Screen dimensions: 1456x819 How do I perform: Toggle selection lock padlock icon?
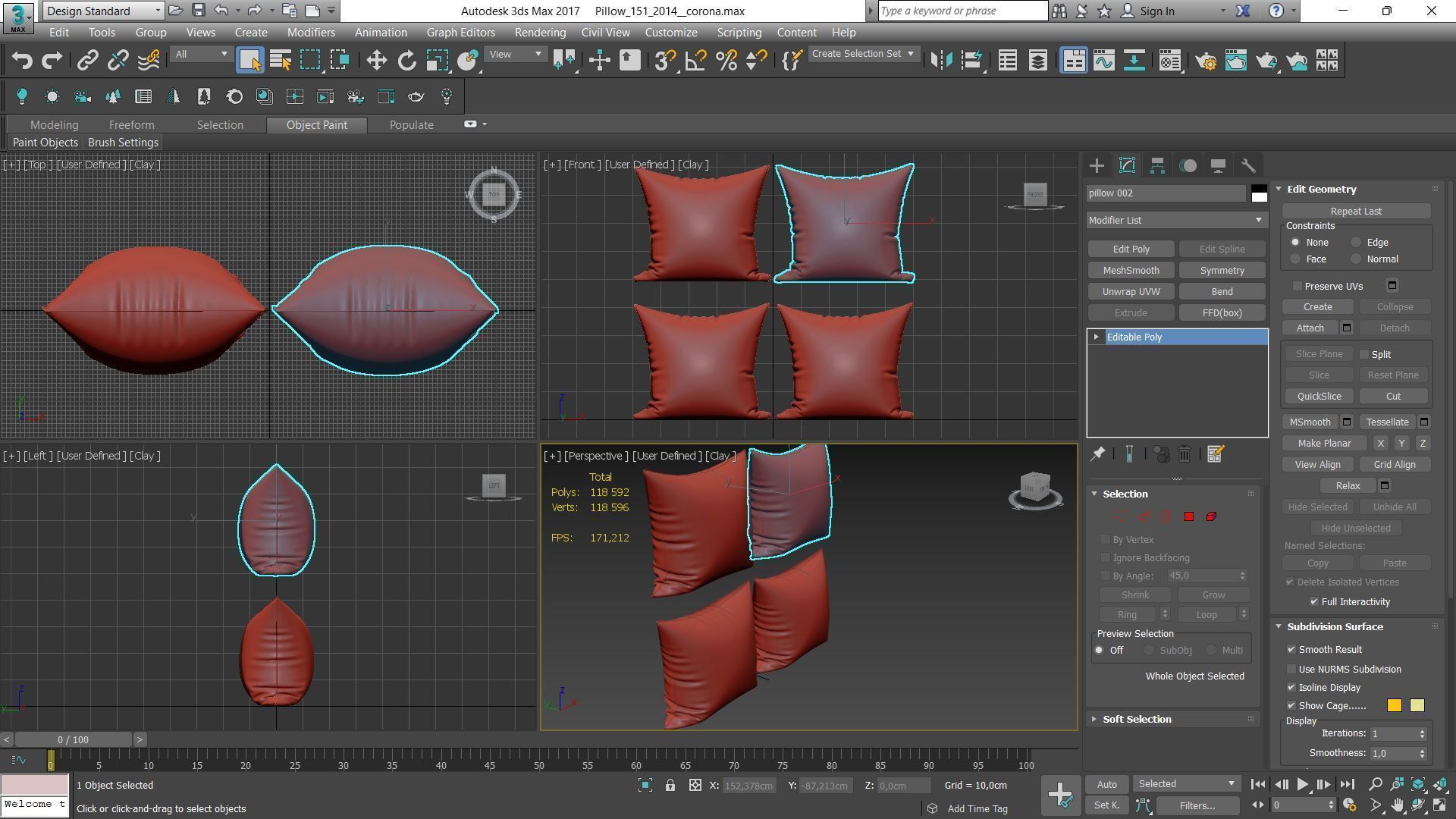tap(670, 786)
